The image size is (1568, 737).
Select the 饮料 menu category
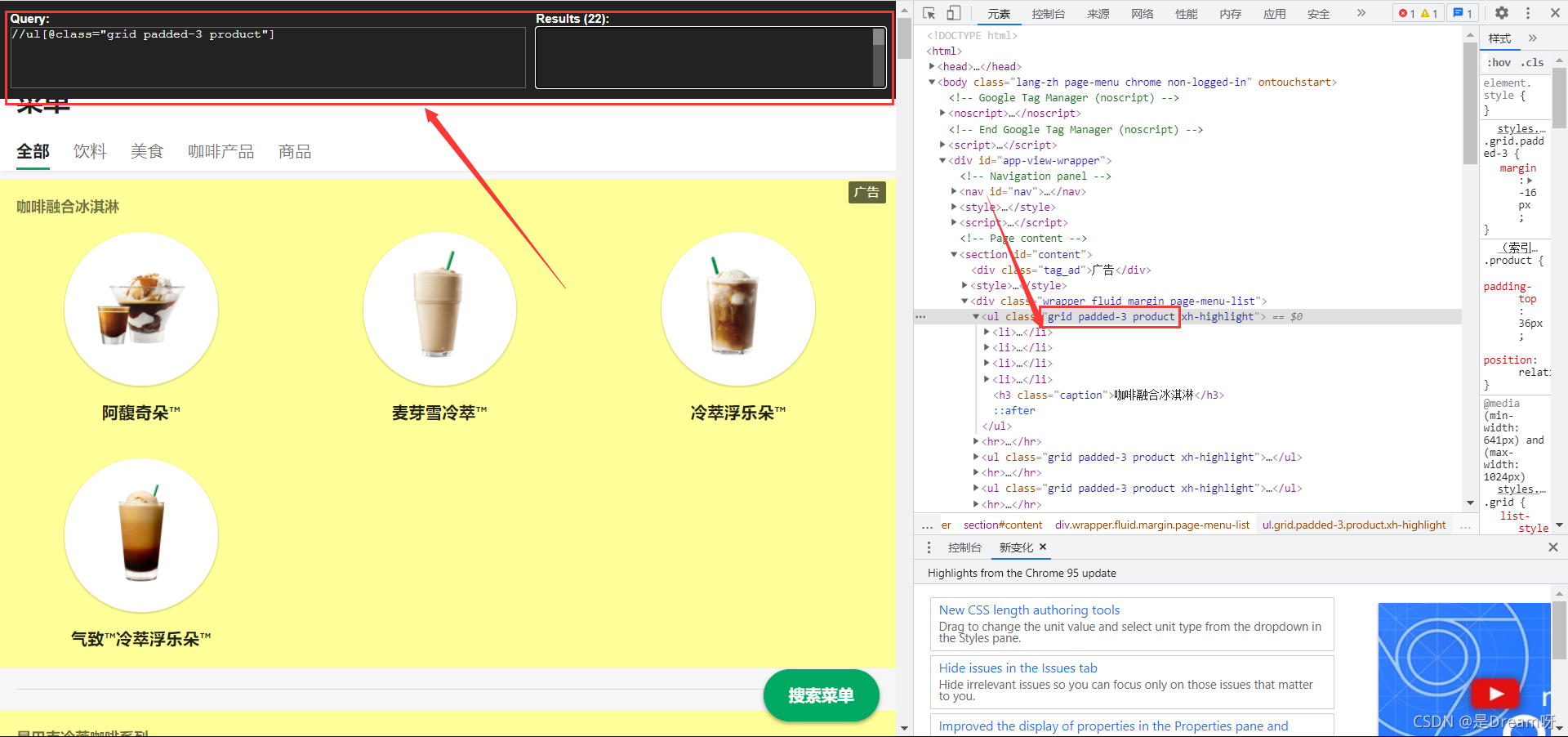click(x=90, y=152)
